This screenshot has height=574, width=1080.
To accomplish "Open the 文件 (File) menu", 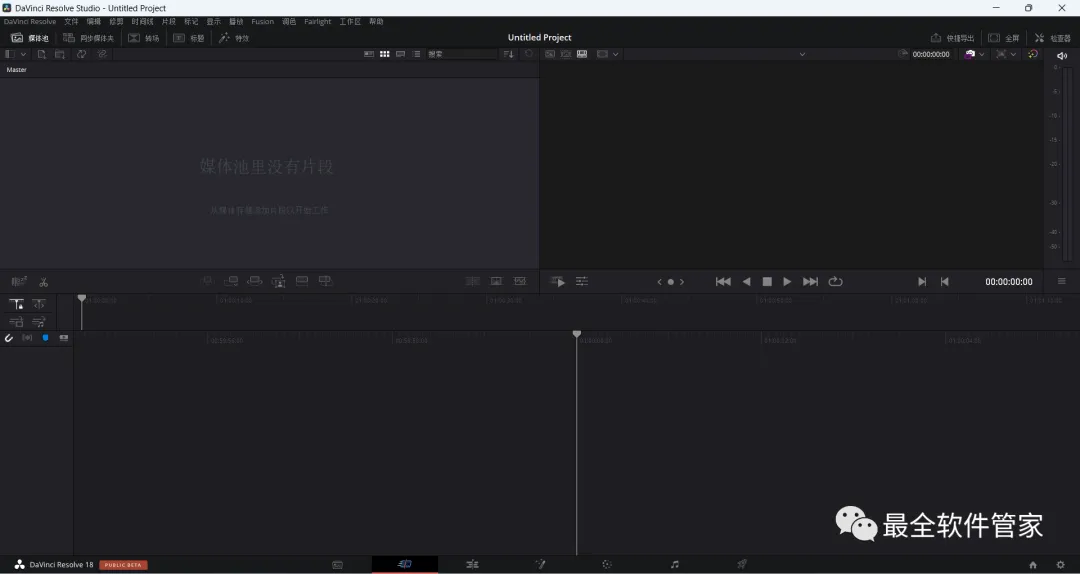I will coord(71,21).
